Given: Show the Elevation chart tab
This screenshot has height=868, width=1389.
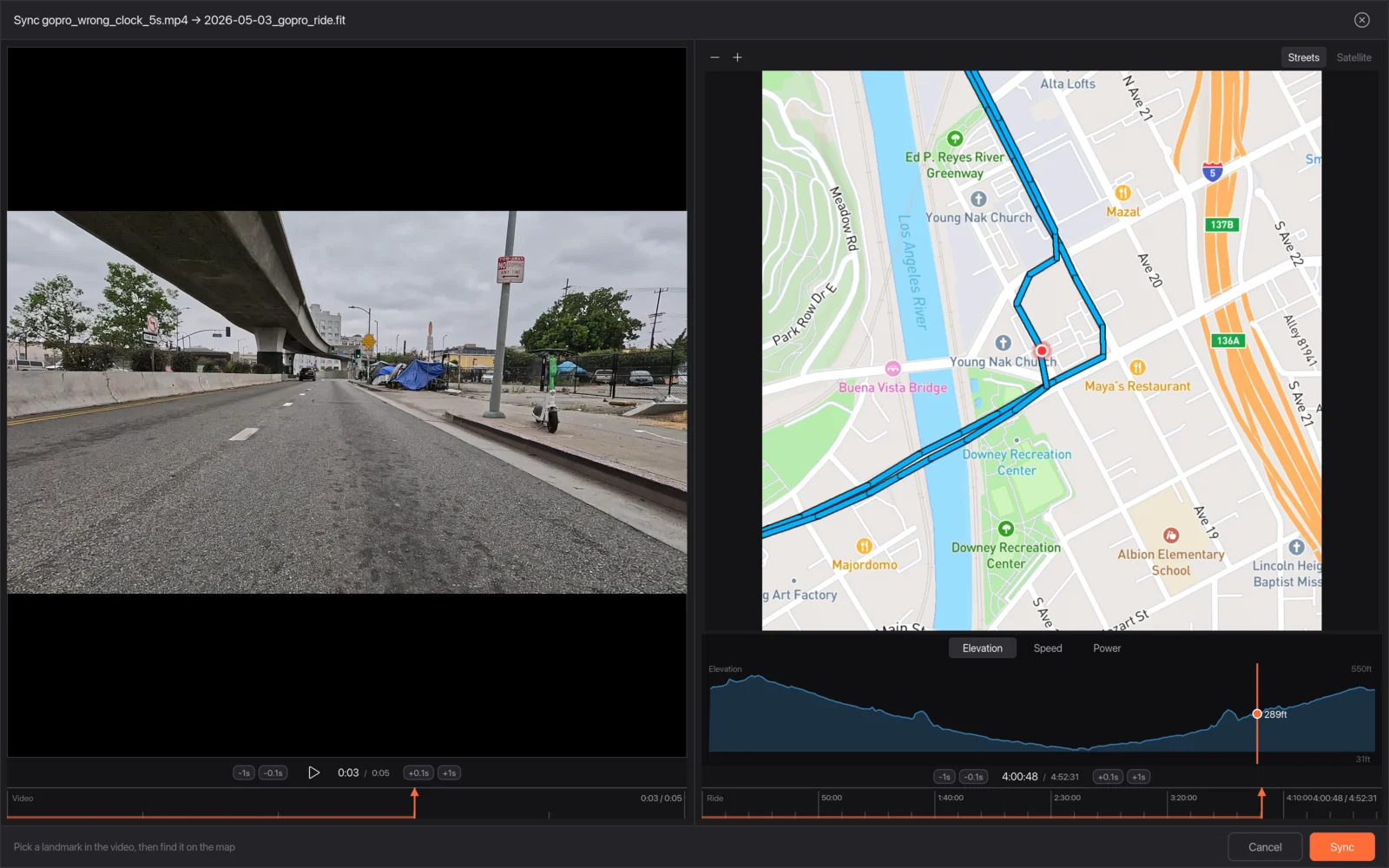Looking at the screenshot, I should [982, 648].
